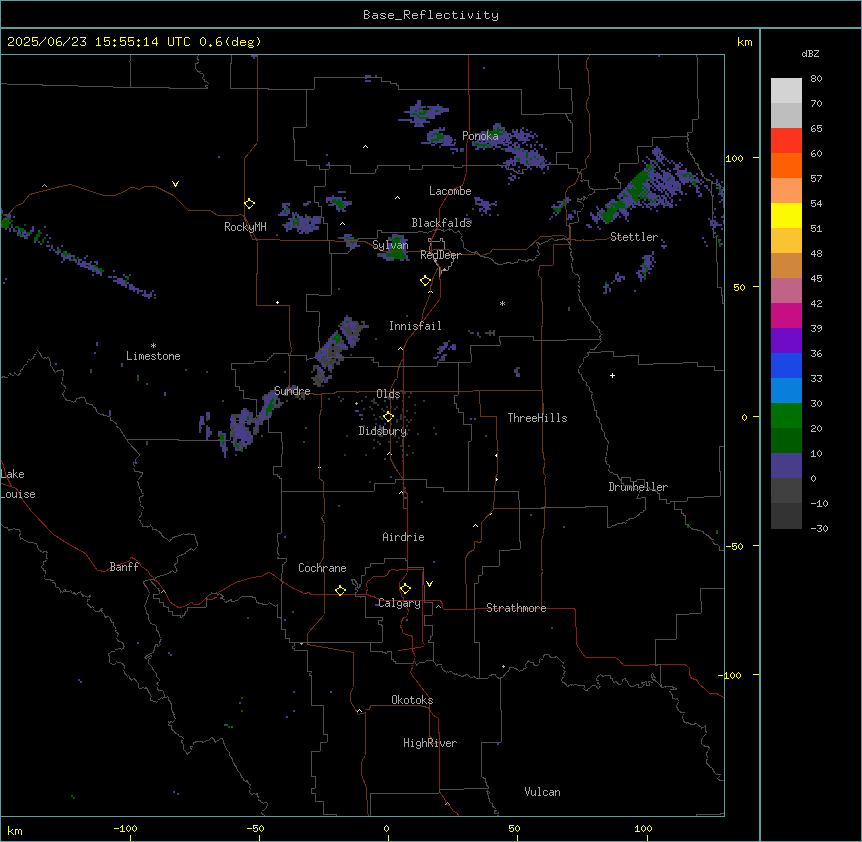Click the Vulcan label
The height and width of the screenshot is (842, 862).
pos(543,792)
